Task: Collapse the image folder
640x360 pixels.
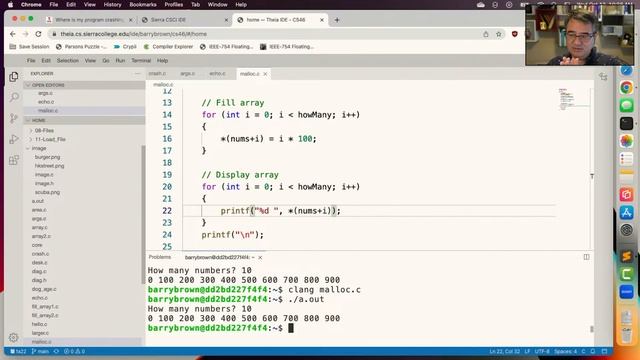Action: [x=39, y=148]
